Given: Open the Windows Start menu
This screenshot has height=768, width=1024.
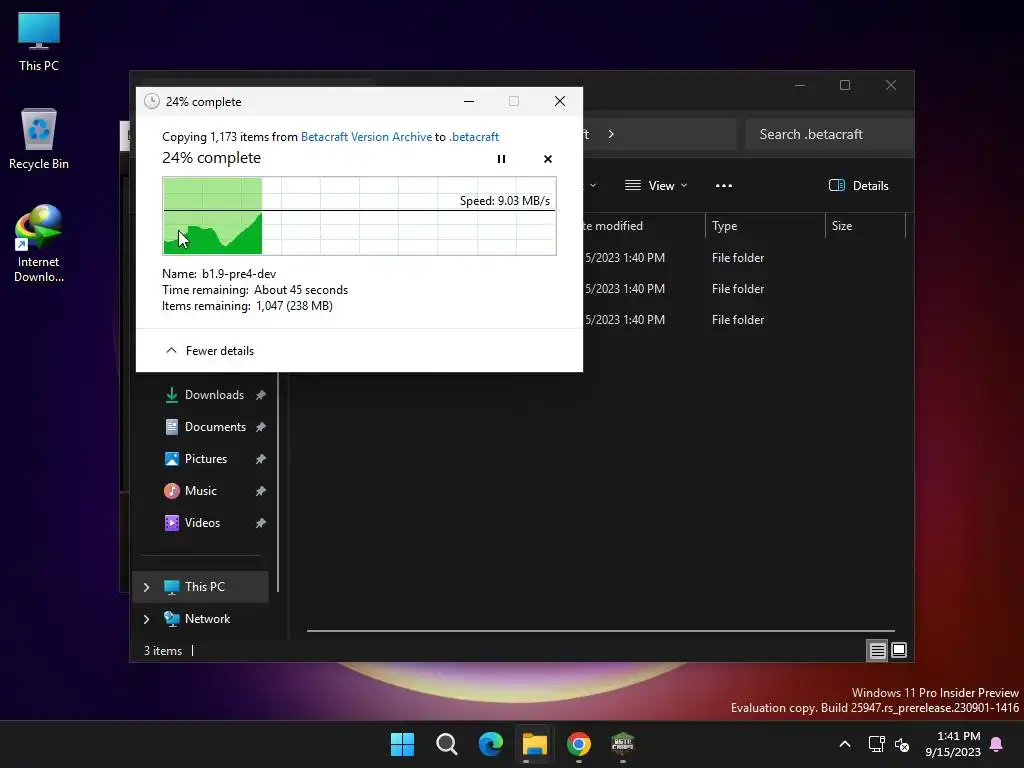Looking at the screenshot, I should (402, 744).
